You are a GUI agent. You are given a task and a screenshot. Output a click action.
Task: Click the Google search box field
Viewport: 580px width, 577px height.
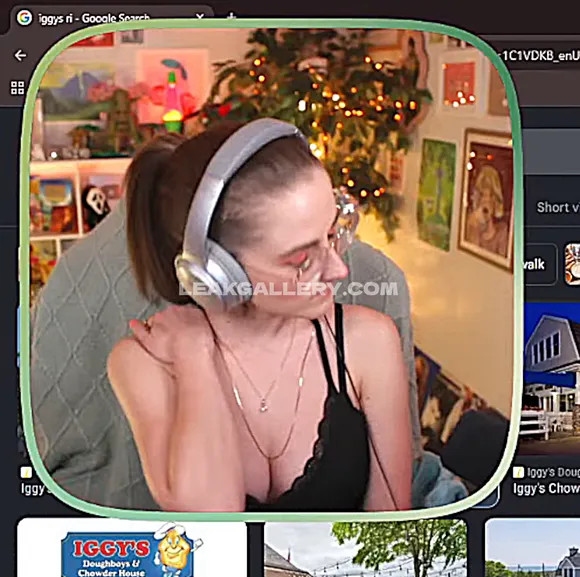[x=551, y=152]
